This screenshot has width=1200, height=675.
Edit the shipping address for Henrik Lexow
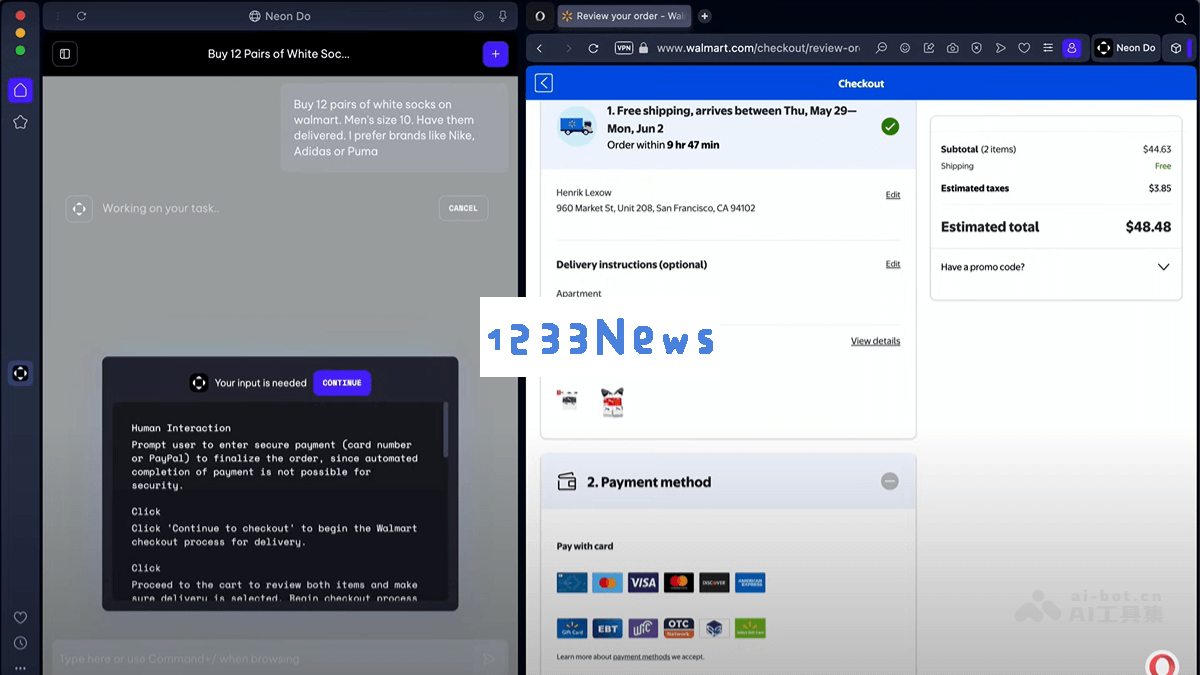coord(893,195)
